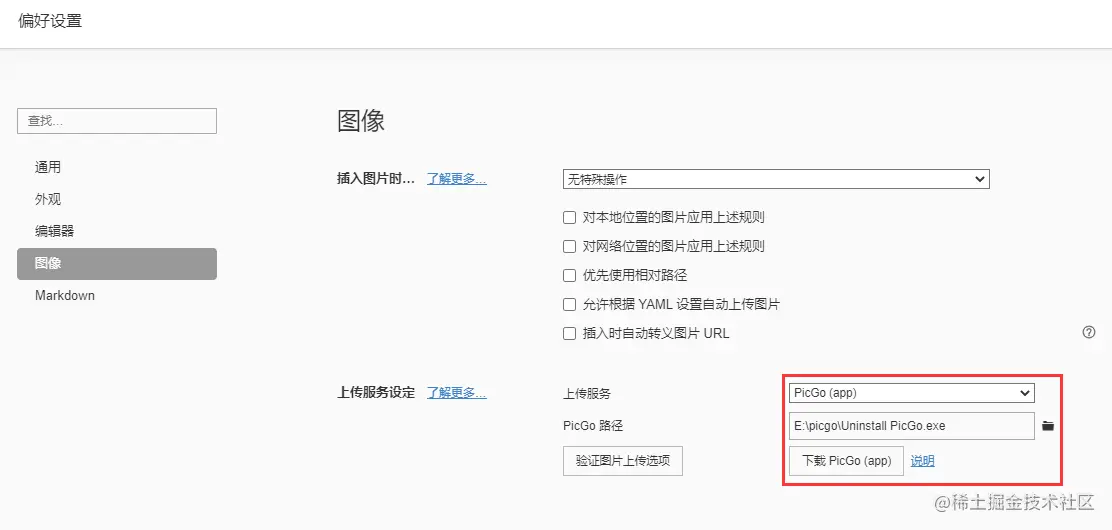This screenshot has width=1112, height=530.
Task: Toggle auto escape image URL on insert
Action: pyautogui.click(x=569, y=333)
